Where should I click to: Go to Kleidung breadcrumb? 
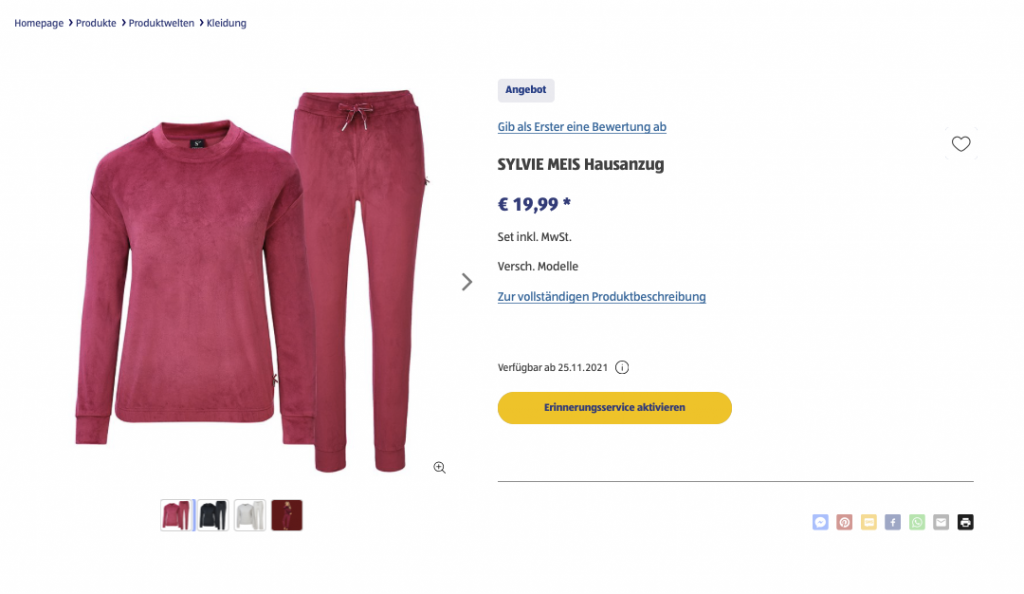click(x=227, y=23)
